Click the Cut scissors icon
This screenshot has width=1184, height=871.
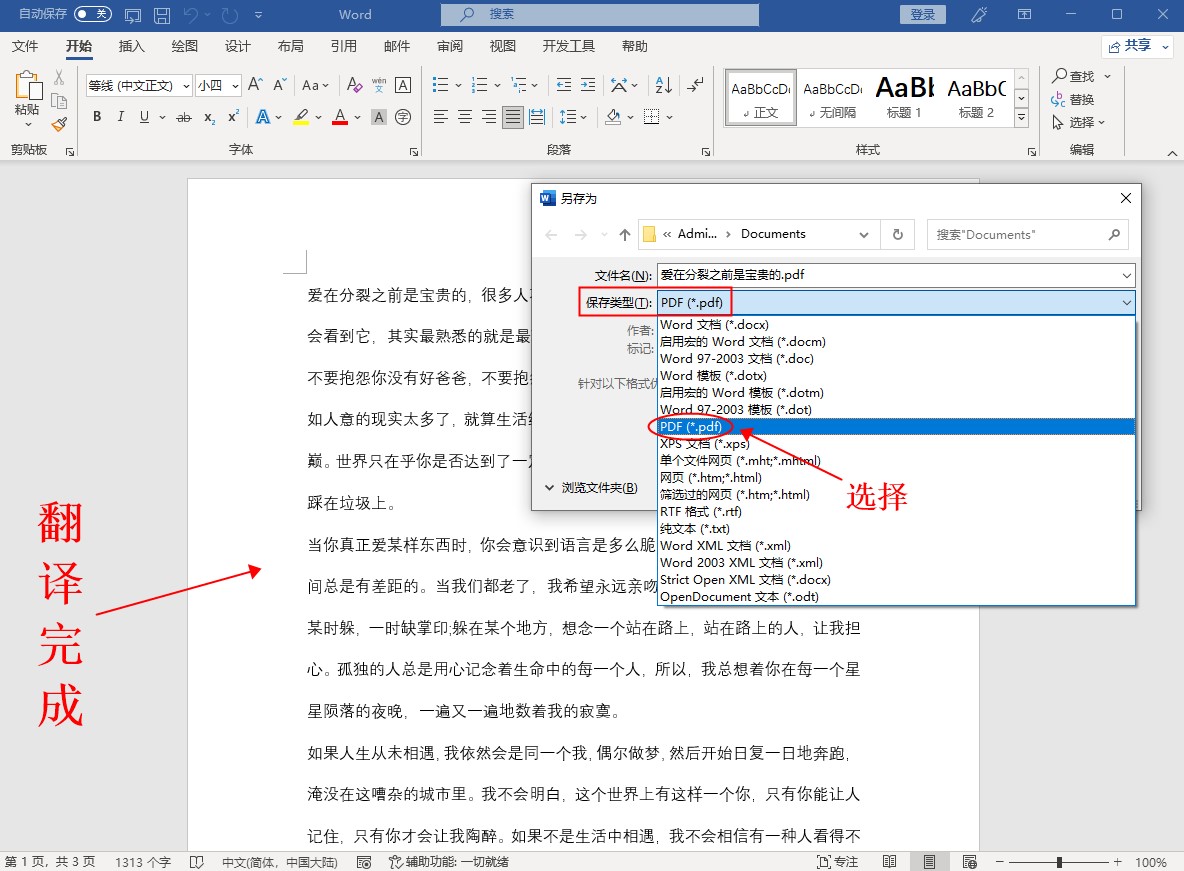click(59, 78)
